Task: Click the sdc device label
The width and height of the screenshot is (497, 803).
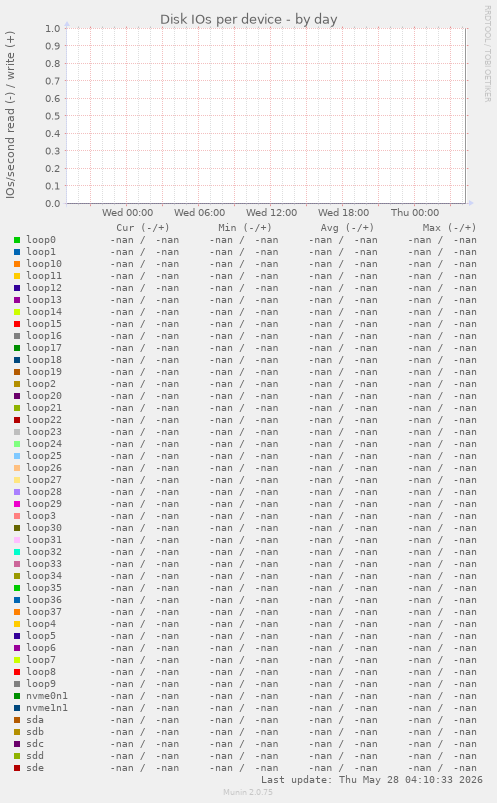Action: (x=35, y=744)
